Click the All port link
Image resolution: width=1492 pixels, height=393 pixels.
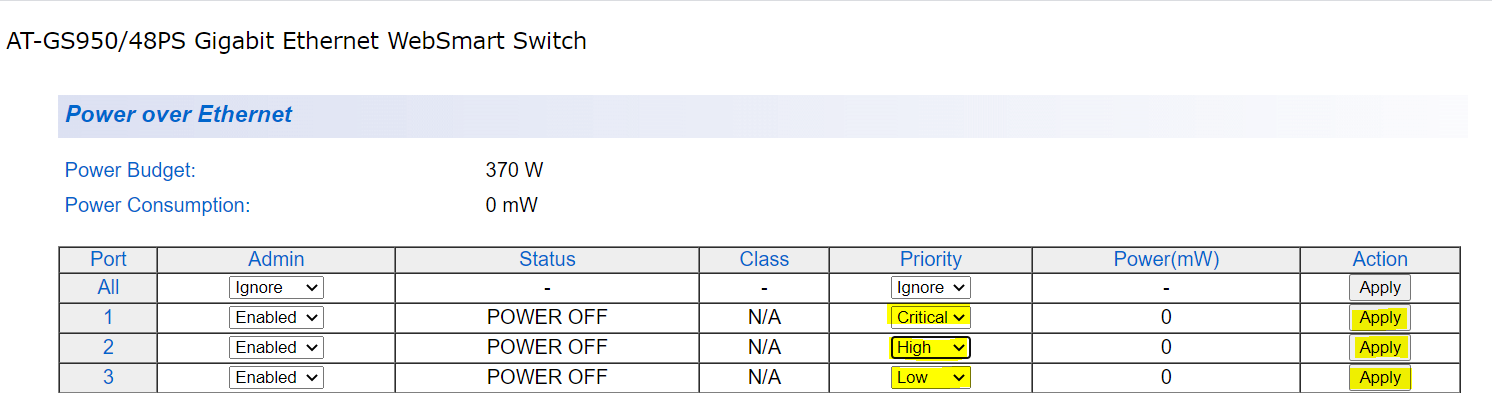[x=108, y=288]
